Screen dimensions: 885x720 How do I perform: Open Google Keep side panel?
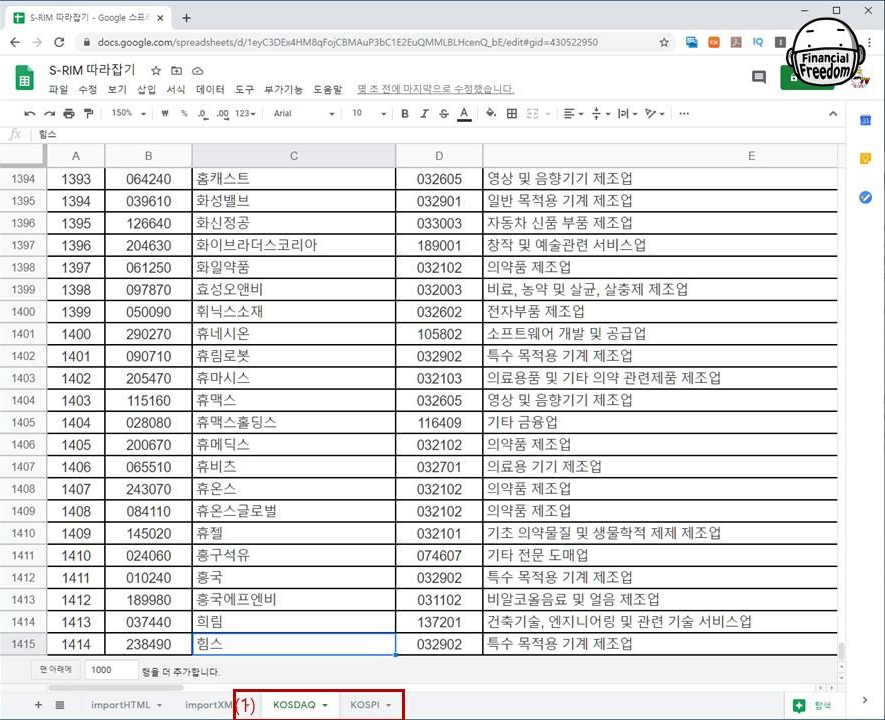(865, 159)
